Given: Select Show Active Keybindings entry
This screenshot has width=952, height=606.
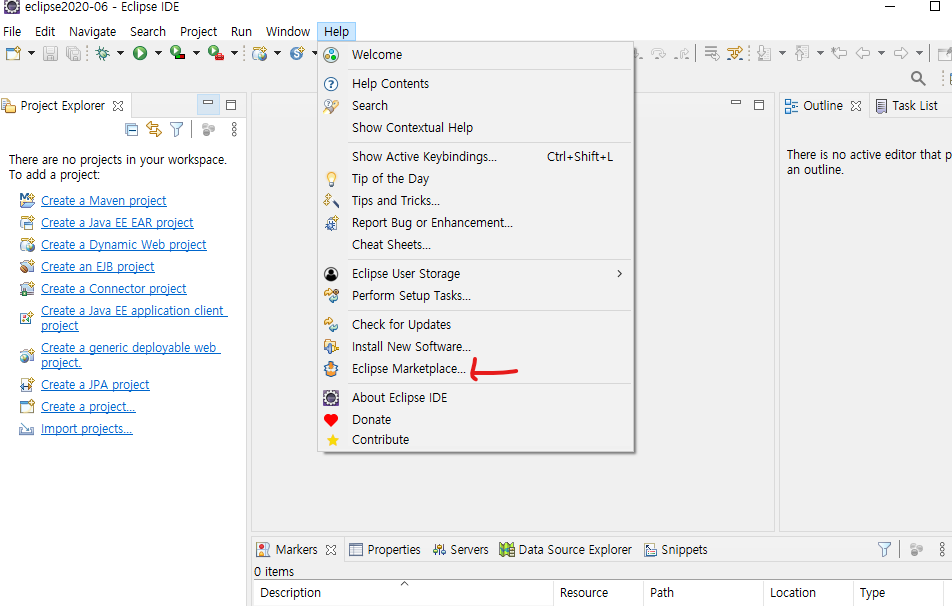Looking at the screenshot, I should 424,157.
